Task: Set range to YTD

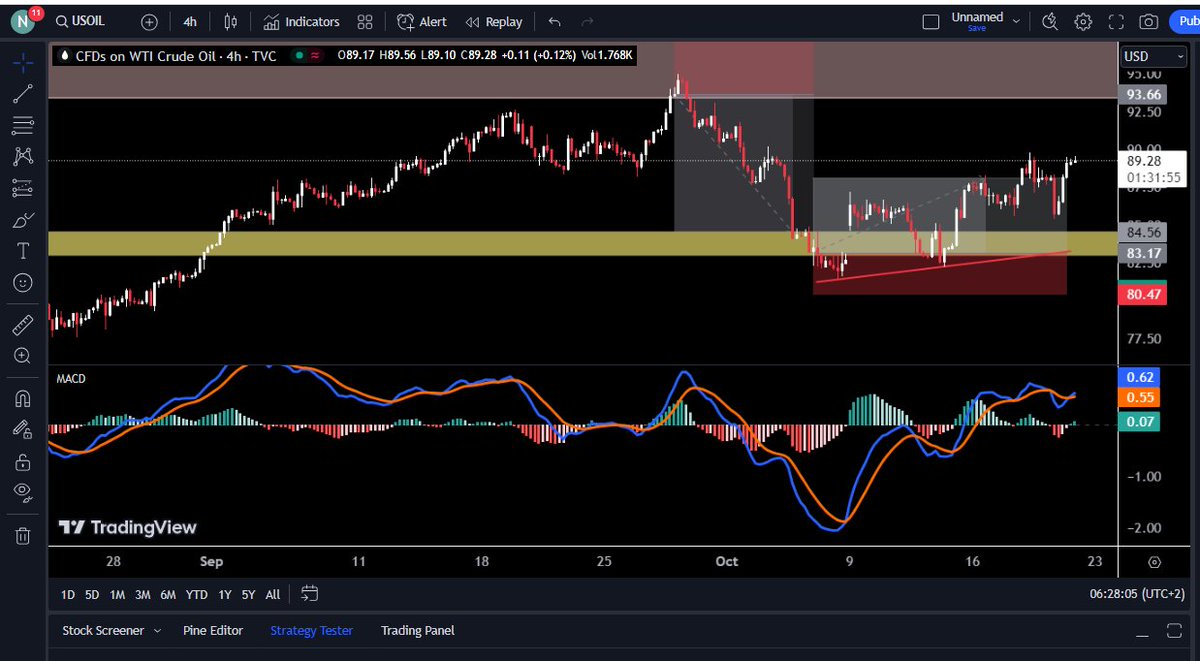Action: pos(196,594)
